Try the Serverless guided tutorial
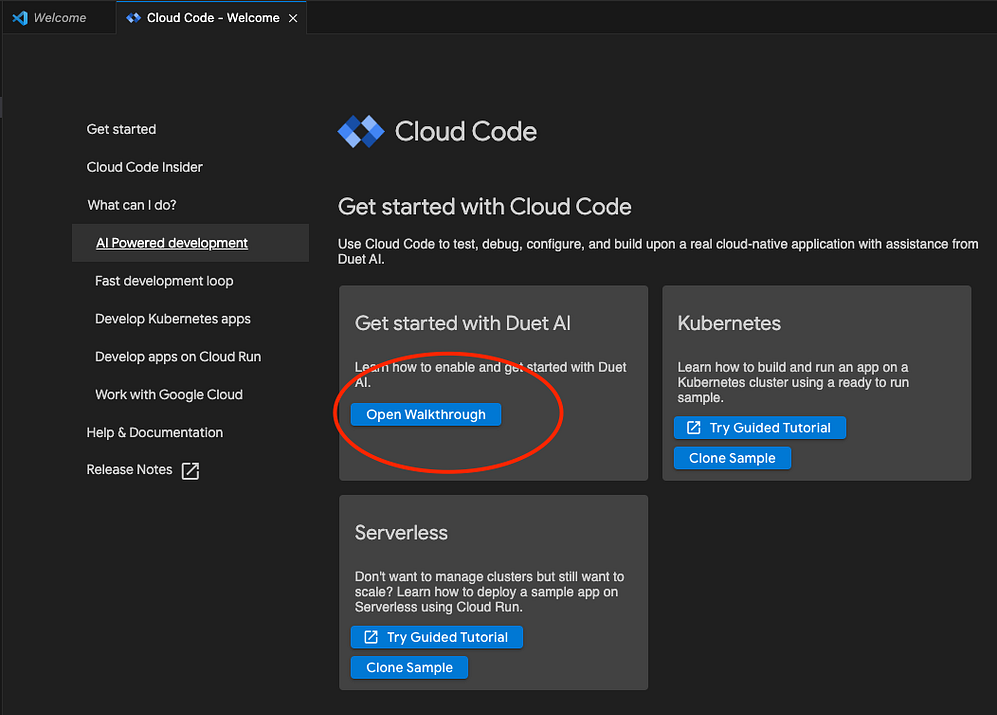The width and height of the screenshot is (997, 715). coord(436,637)
